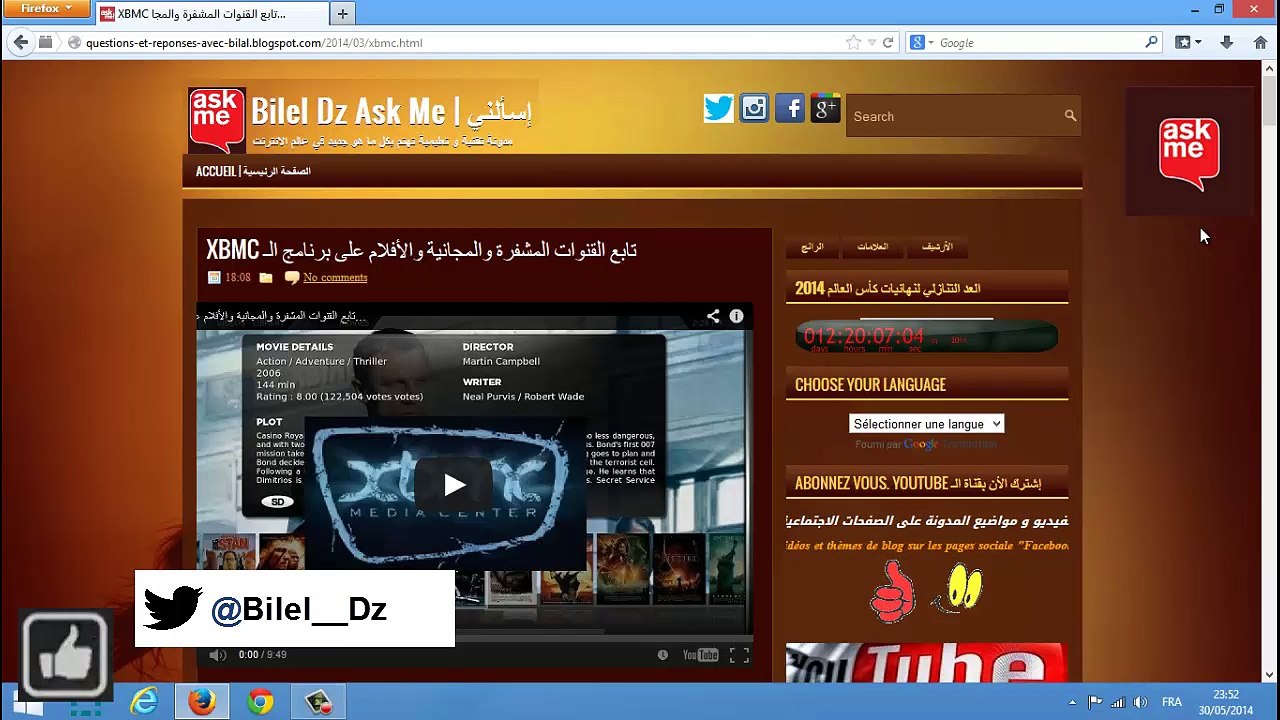Click the Ask Me badge at page right

pyautogui.click(x=1189, y=153)
